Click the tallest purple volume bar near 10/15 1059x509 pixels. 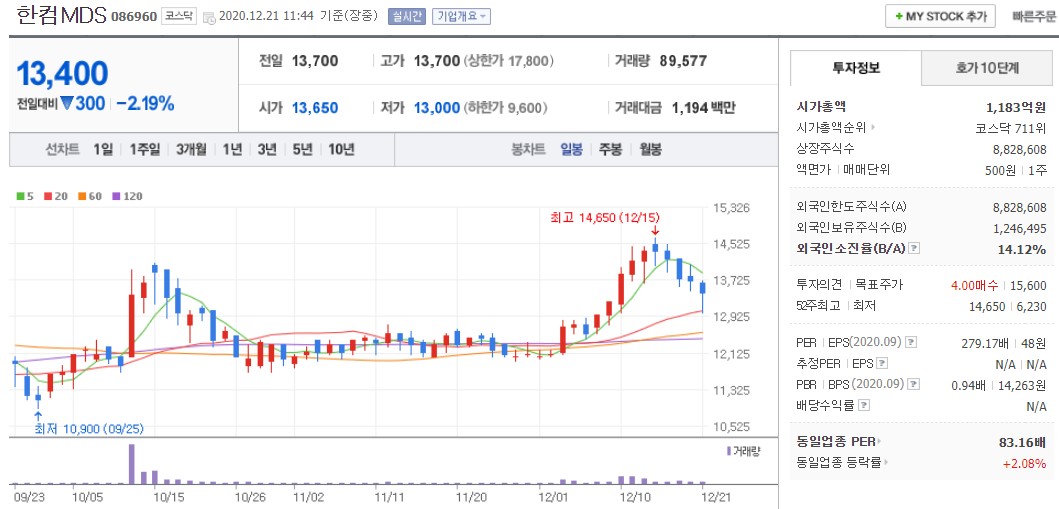(132, 464)
